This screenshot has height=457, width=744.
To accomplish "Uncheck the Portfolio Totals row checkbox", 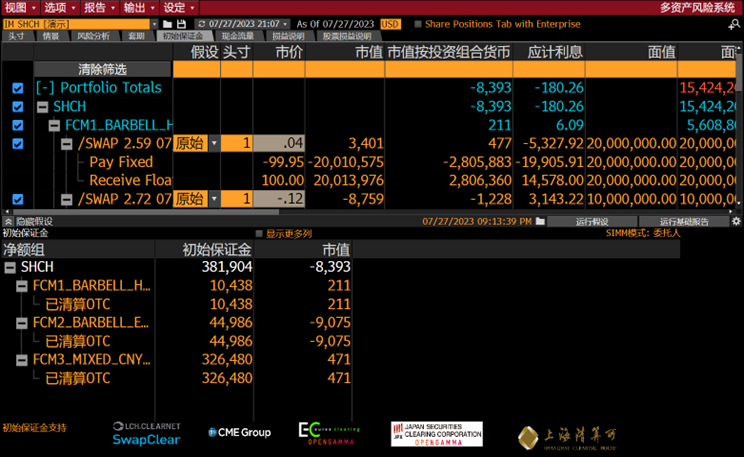I will pyautogui.click(x=17, y=88).
